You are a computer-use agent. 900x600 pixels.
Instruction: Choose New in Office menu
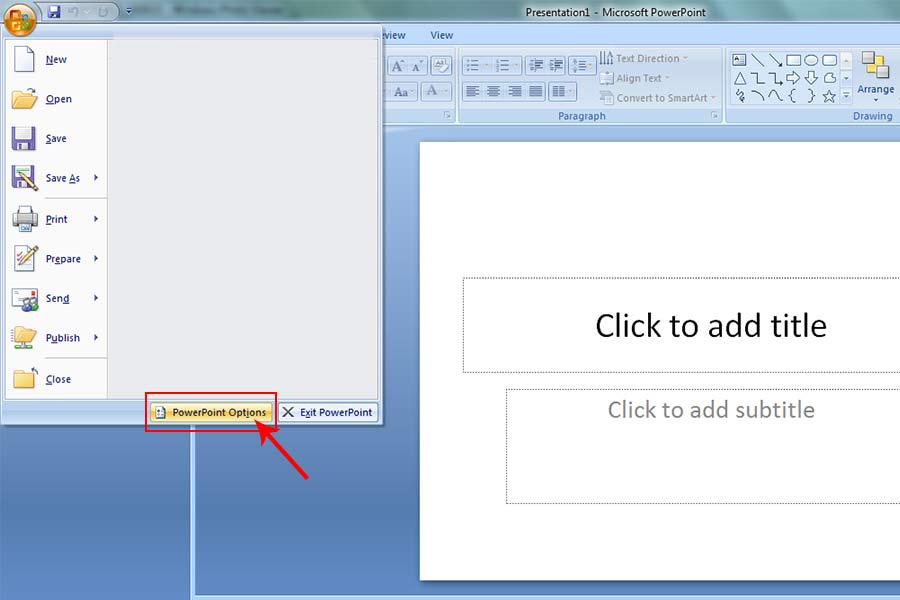[x=56, y=59]
